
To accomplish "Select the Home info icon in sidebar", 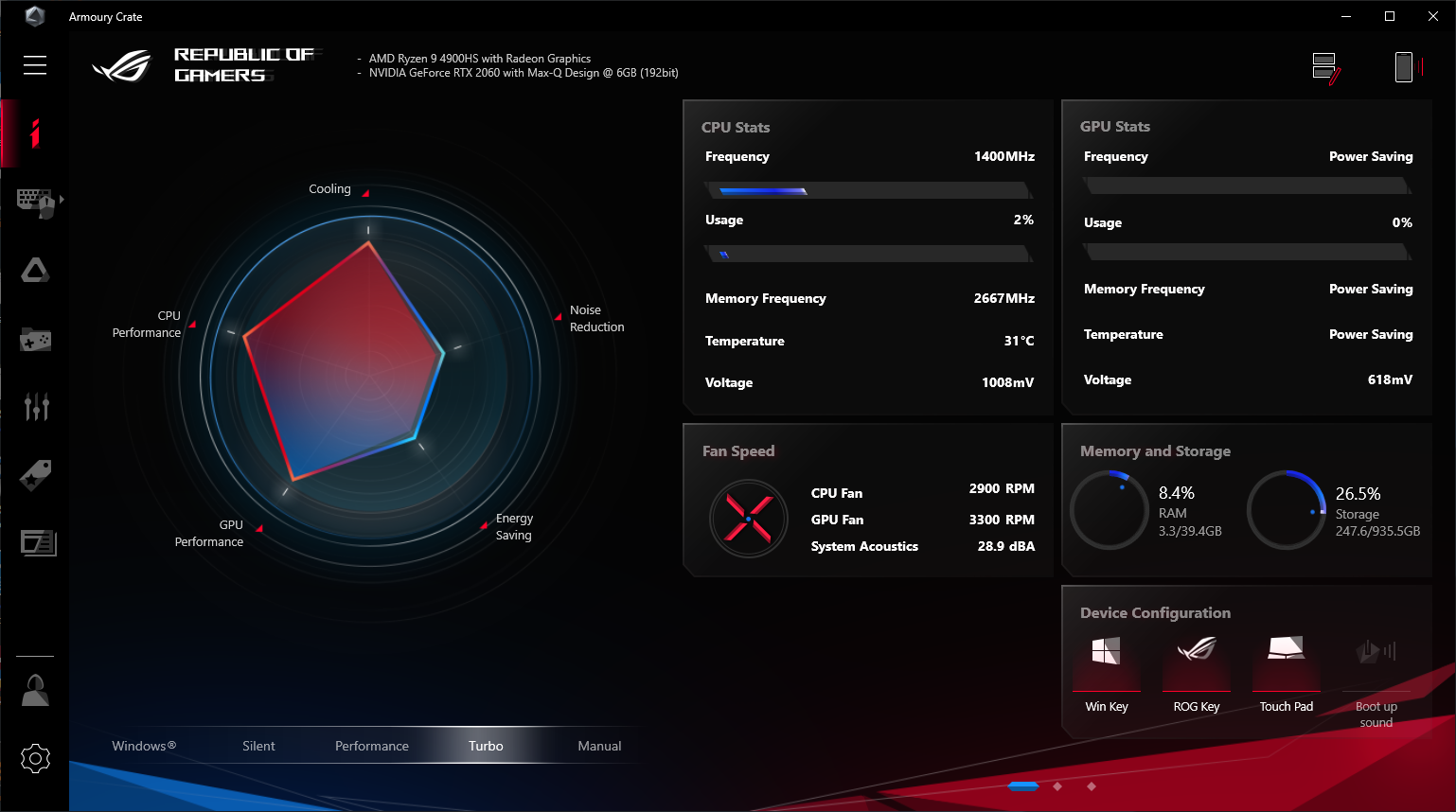I will tap(35, 133).
